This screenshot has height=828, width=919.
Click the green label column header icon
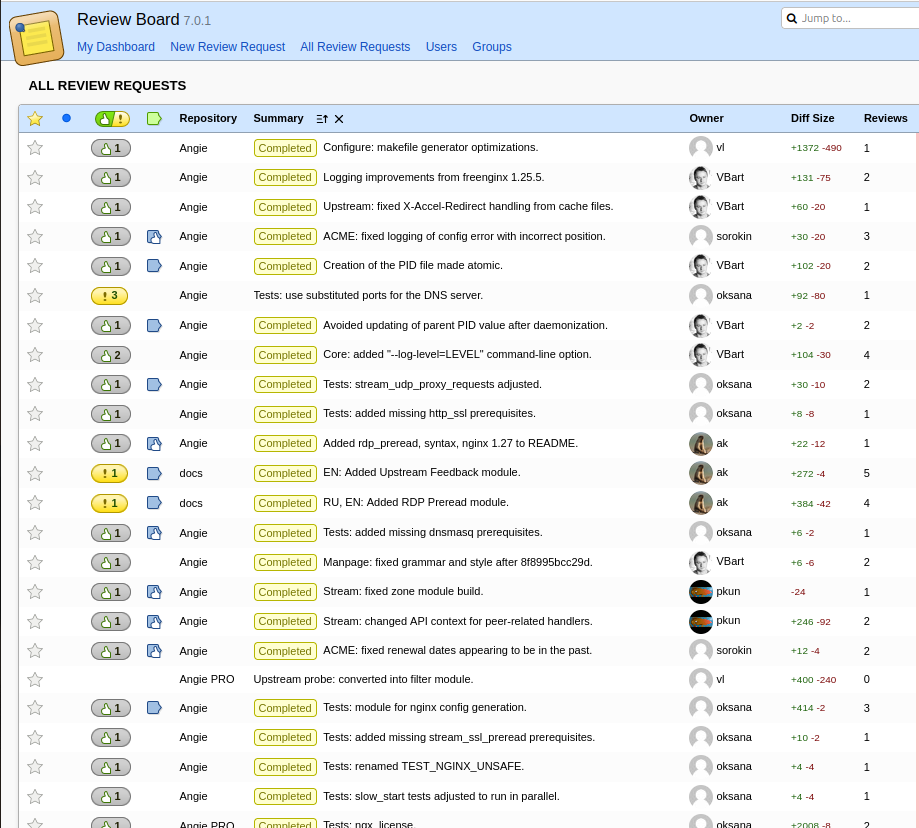[x=154, y=119]
